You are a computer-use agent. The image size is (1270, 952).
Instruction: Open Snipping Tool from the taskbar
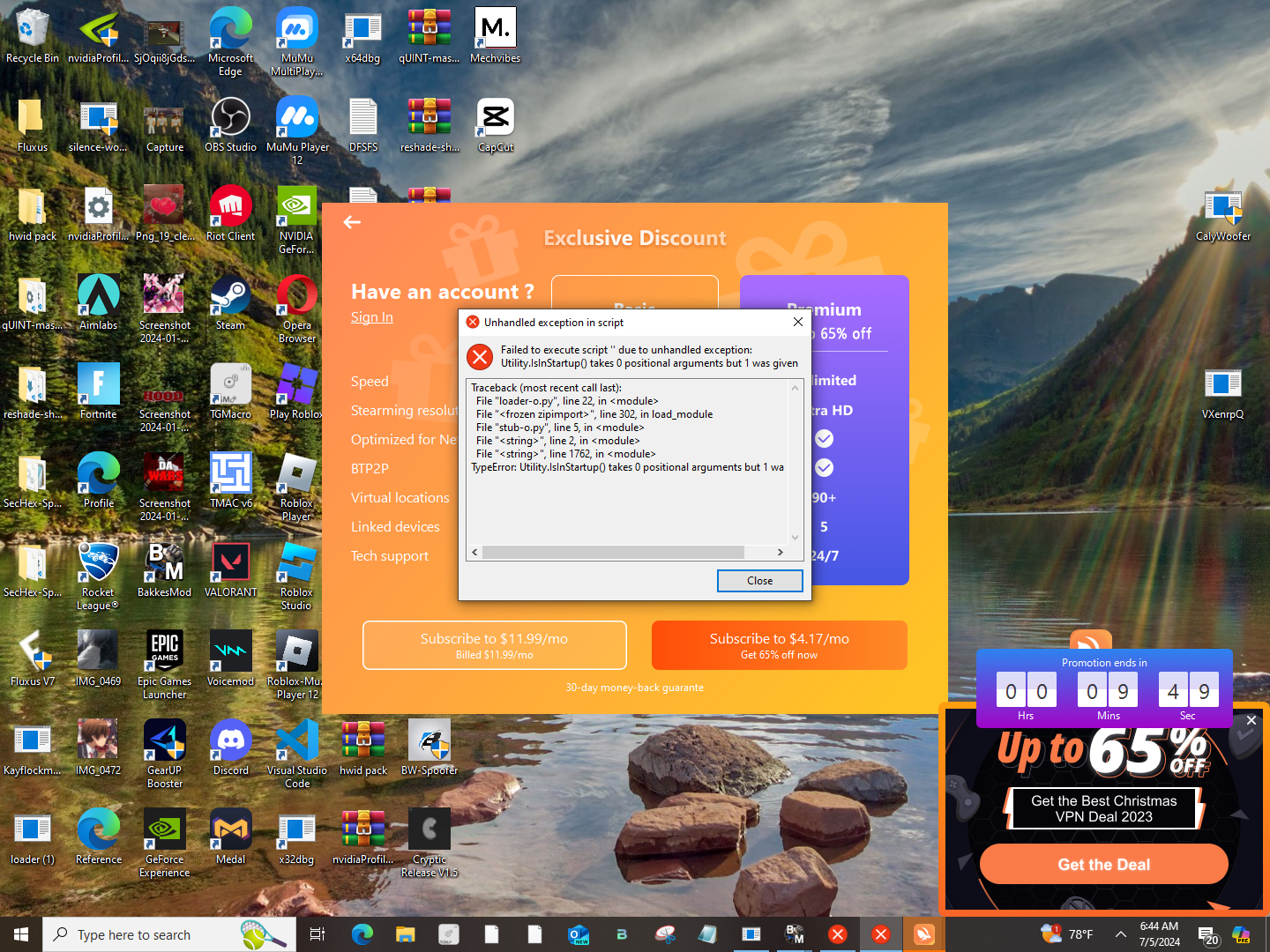tap(665, 934)
